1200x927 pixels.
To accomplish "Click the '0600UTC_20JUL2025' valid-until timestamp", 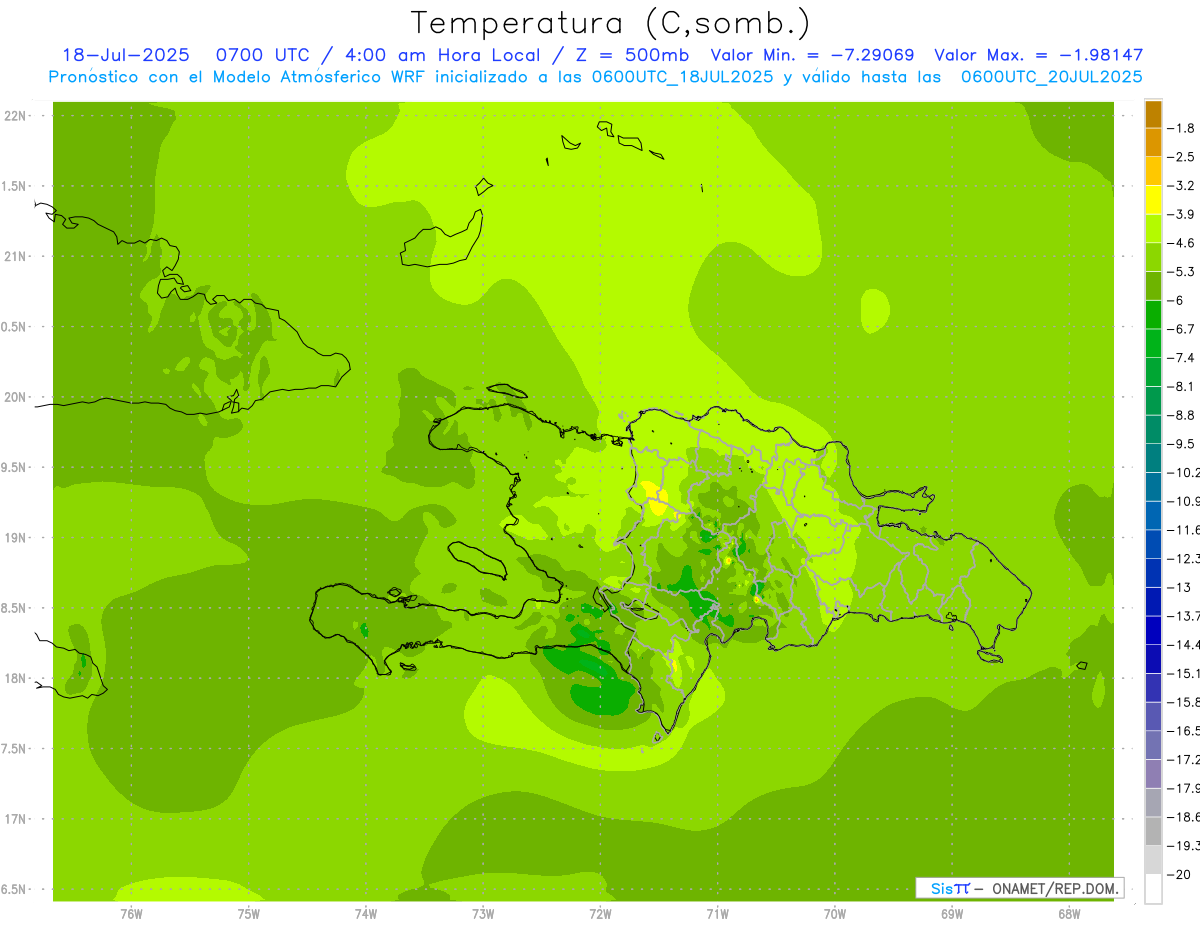I will click(1051, 77).
